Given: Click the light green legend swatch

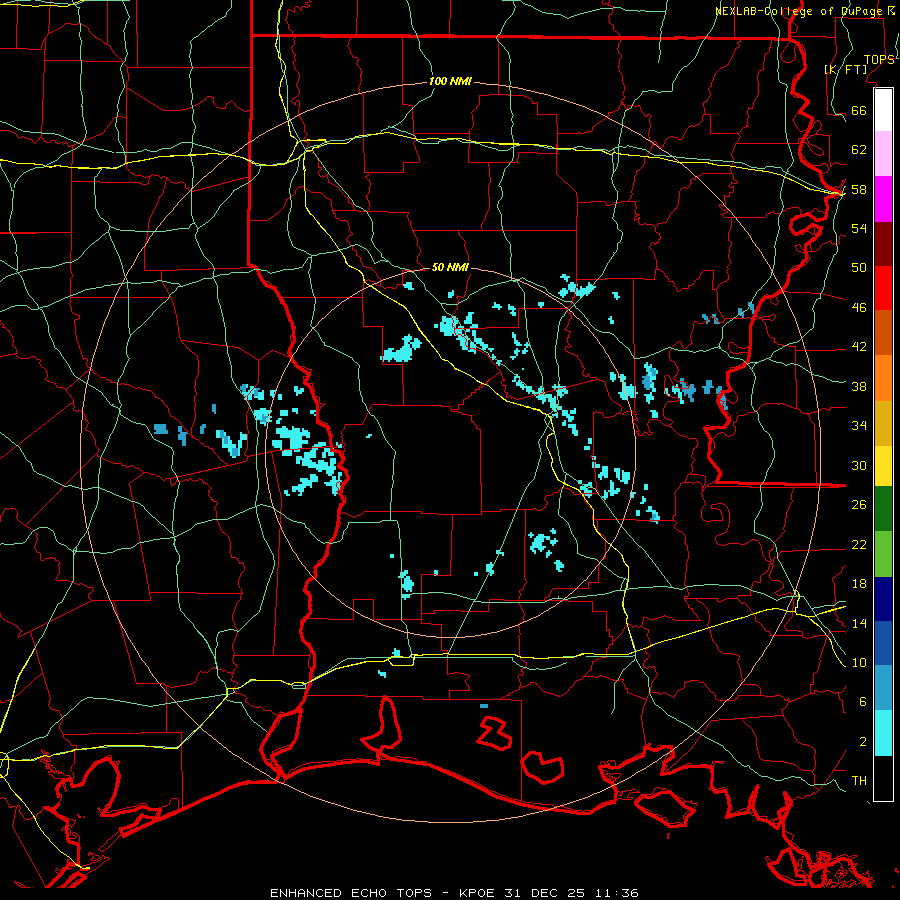Looking at the screenshot, I should [x=883, y=553].
